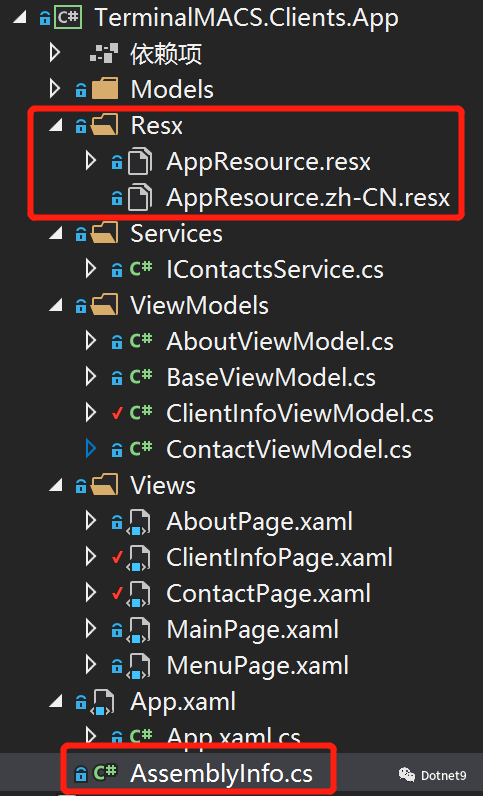483x796 pixels.
Task: Click the file icon of AppResource.zh-CN.resx
Action: point(139,197)
